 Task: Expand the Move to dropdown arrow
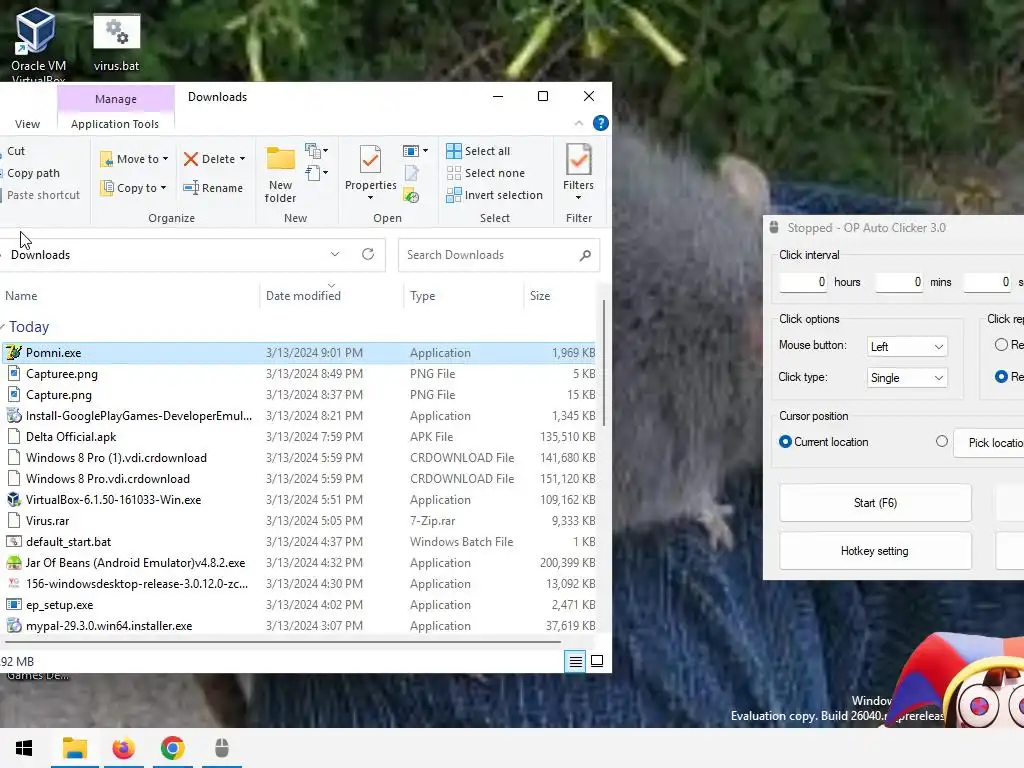(165, 159)
